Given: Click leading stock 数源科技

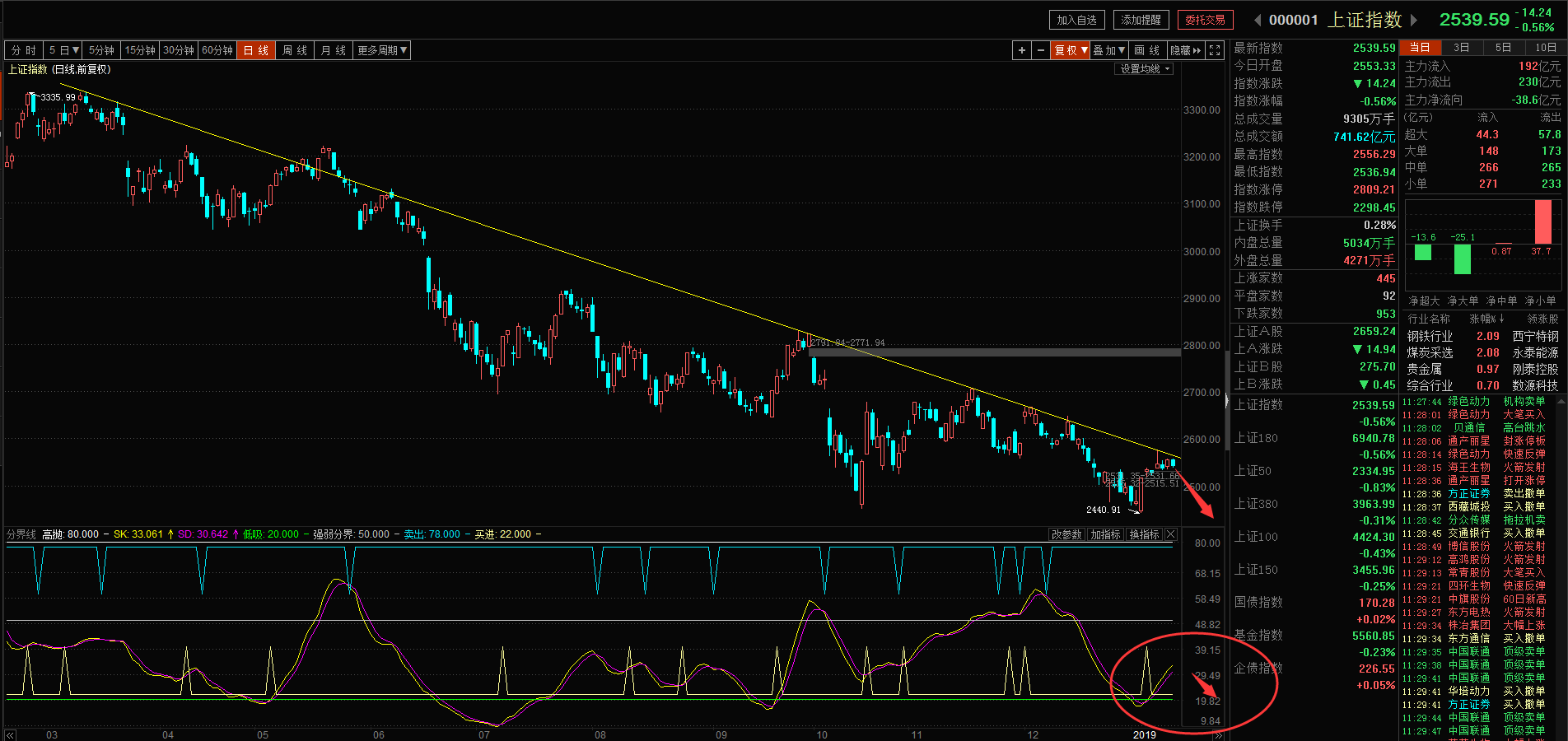Looking at the screenshot, I should tap(1535, 385).
